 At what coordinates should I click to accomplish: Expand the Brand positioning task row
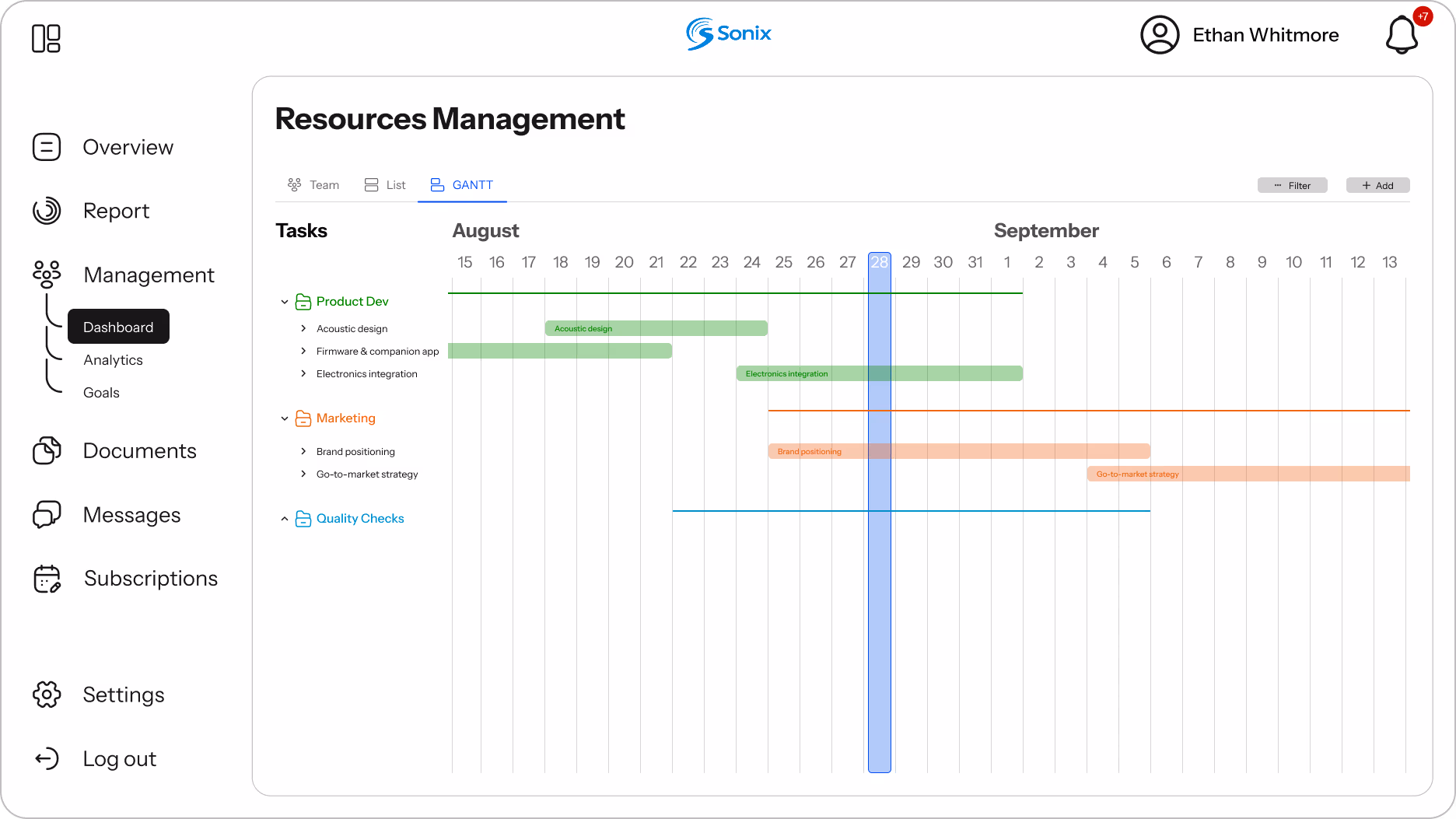tap(303, 451)
